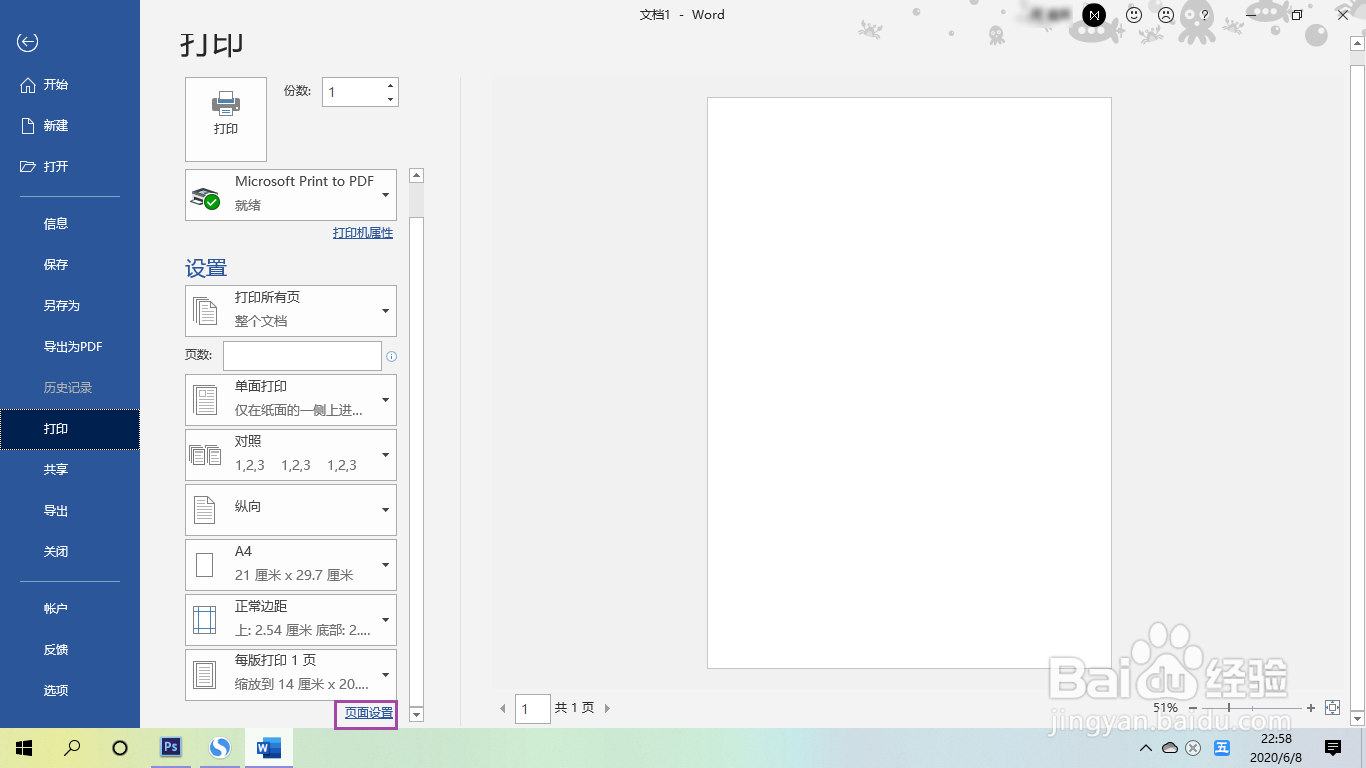The width and height of the screenshot is (1366, 768).
Task: Expand the 纵向 orientation dropdown
Action: pyautogui.click(x=291, y=510)
